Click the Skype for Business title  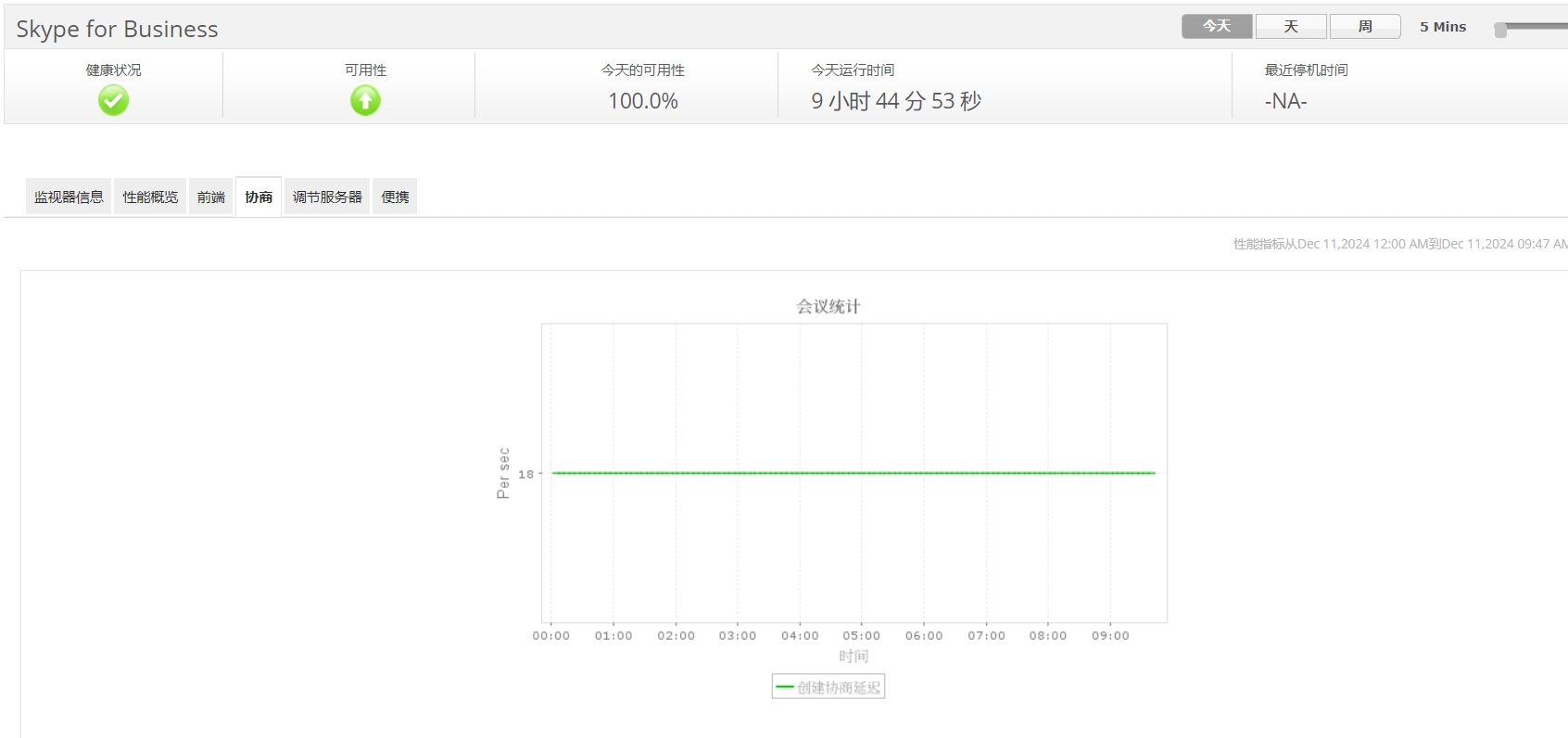point(117,29)
